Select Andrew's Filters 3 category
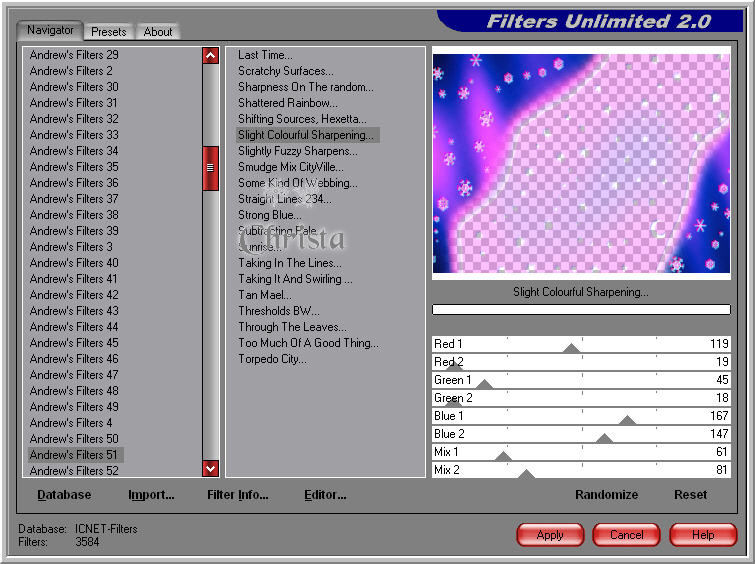 tap(71, 247)
